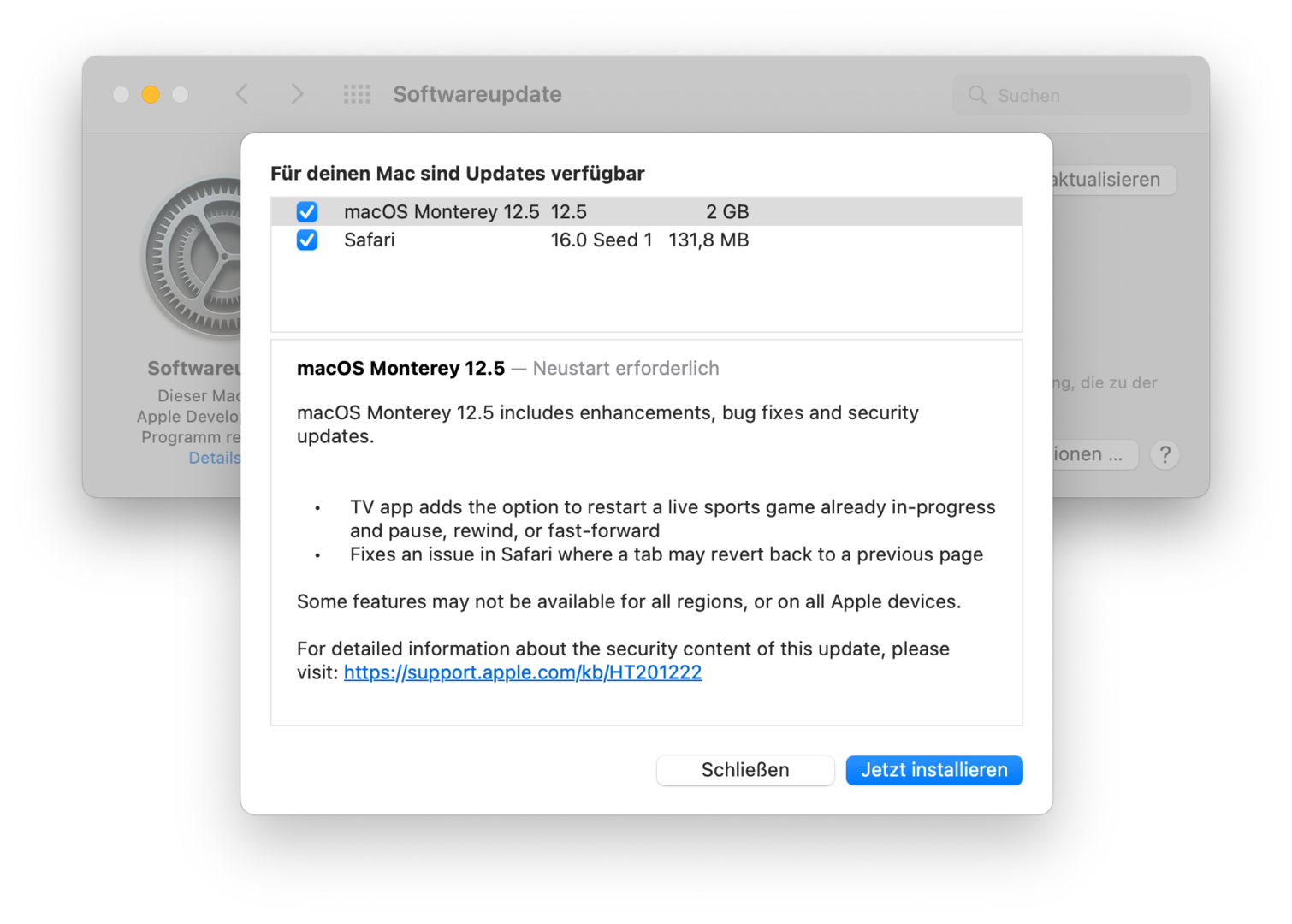This screenshot has height=924, width=1292.
Task: Click the magnifier icon in the search box
Action: click(x=977, y=95)
